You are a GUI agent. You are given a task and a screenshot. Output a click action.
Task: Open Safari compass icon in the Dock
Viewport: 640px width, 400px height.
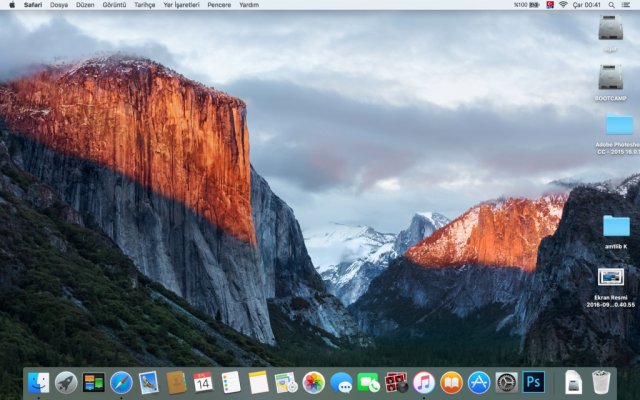121,383
